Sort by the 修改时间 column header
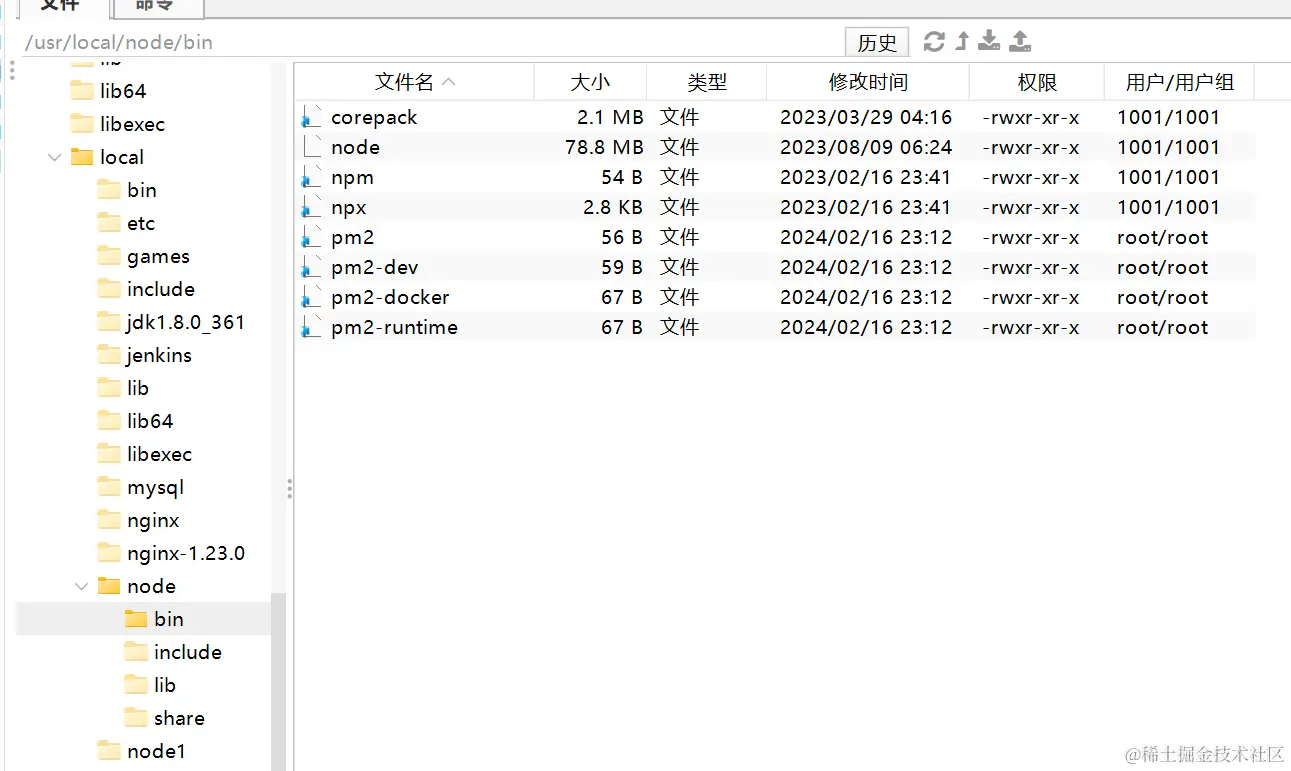This screenshot has width=1291, height=771. coord(868,82)
